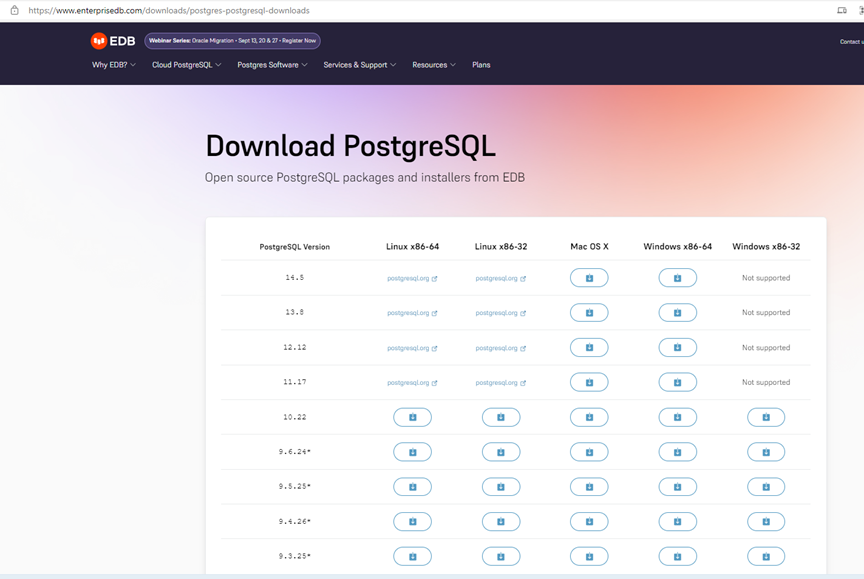The width and height of the screenshot is (864, 579).
Task: Click the EDB logo
Action: pos(113,41)
